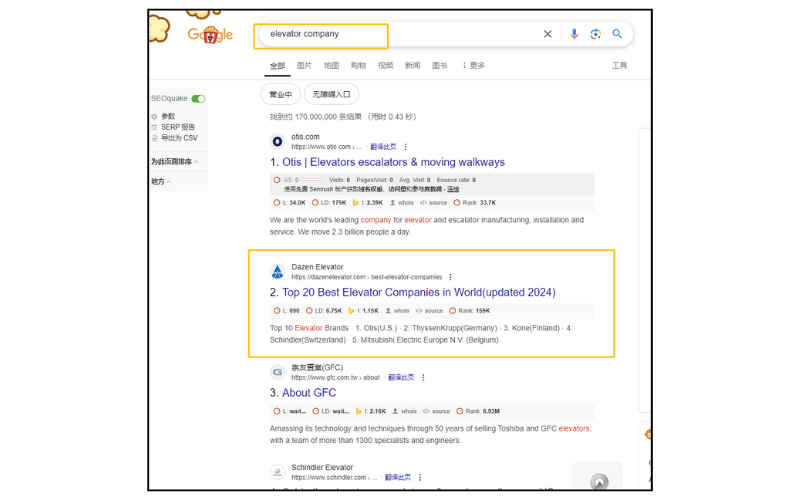800x500 pixels.
Task: Open Google Lens image search icon
Action: (595, 34)
